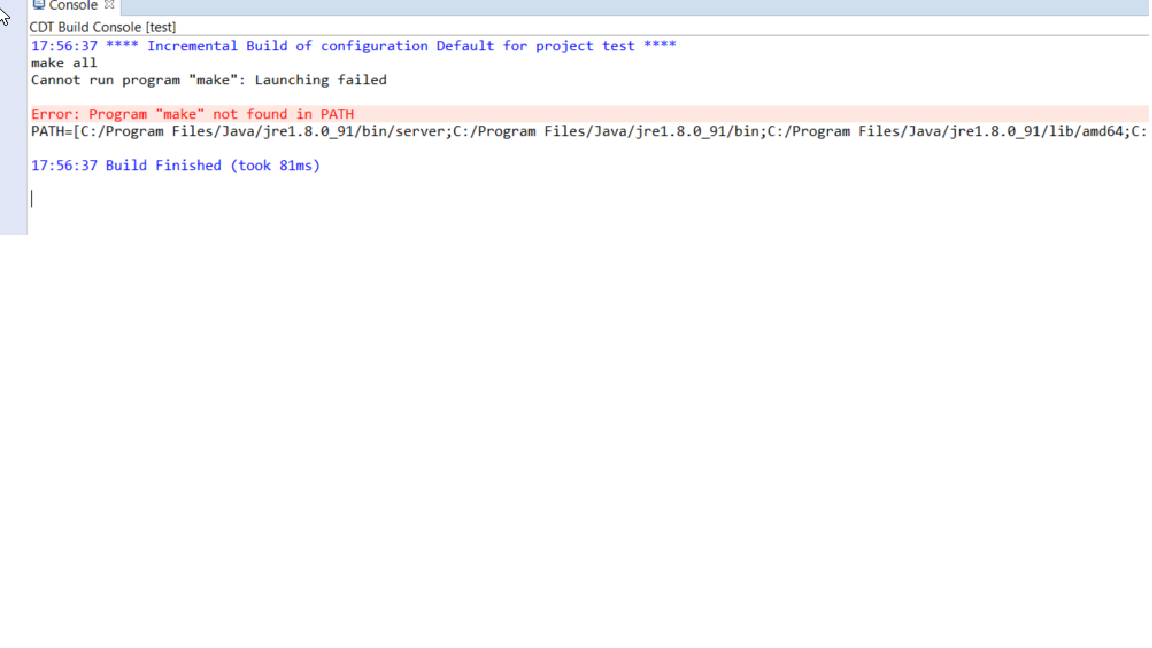This screenshot has height=648, width=1152.
Task: Click the left margin strip of the console
Action: 13,130
